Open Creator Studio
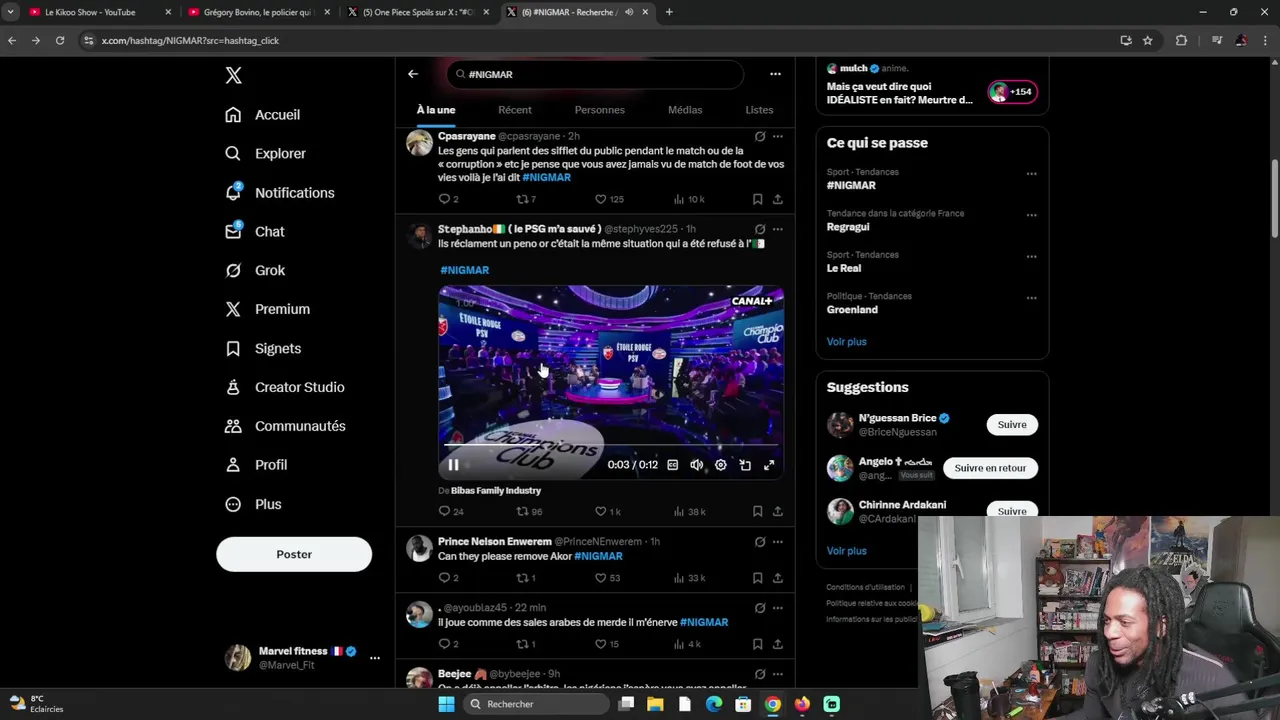This screenshot has width=1280, height=720. (285, 387)
